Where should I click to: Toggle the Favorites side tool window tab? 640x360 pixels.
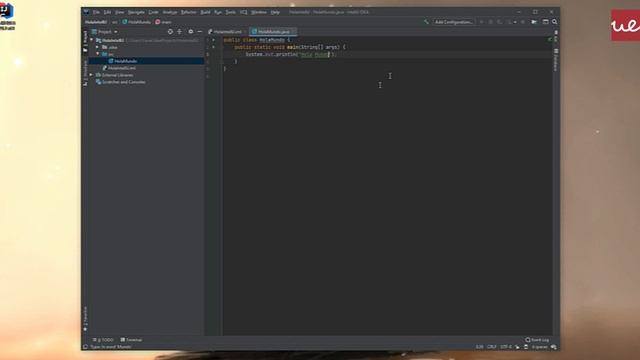[85, 319]
